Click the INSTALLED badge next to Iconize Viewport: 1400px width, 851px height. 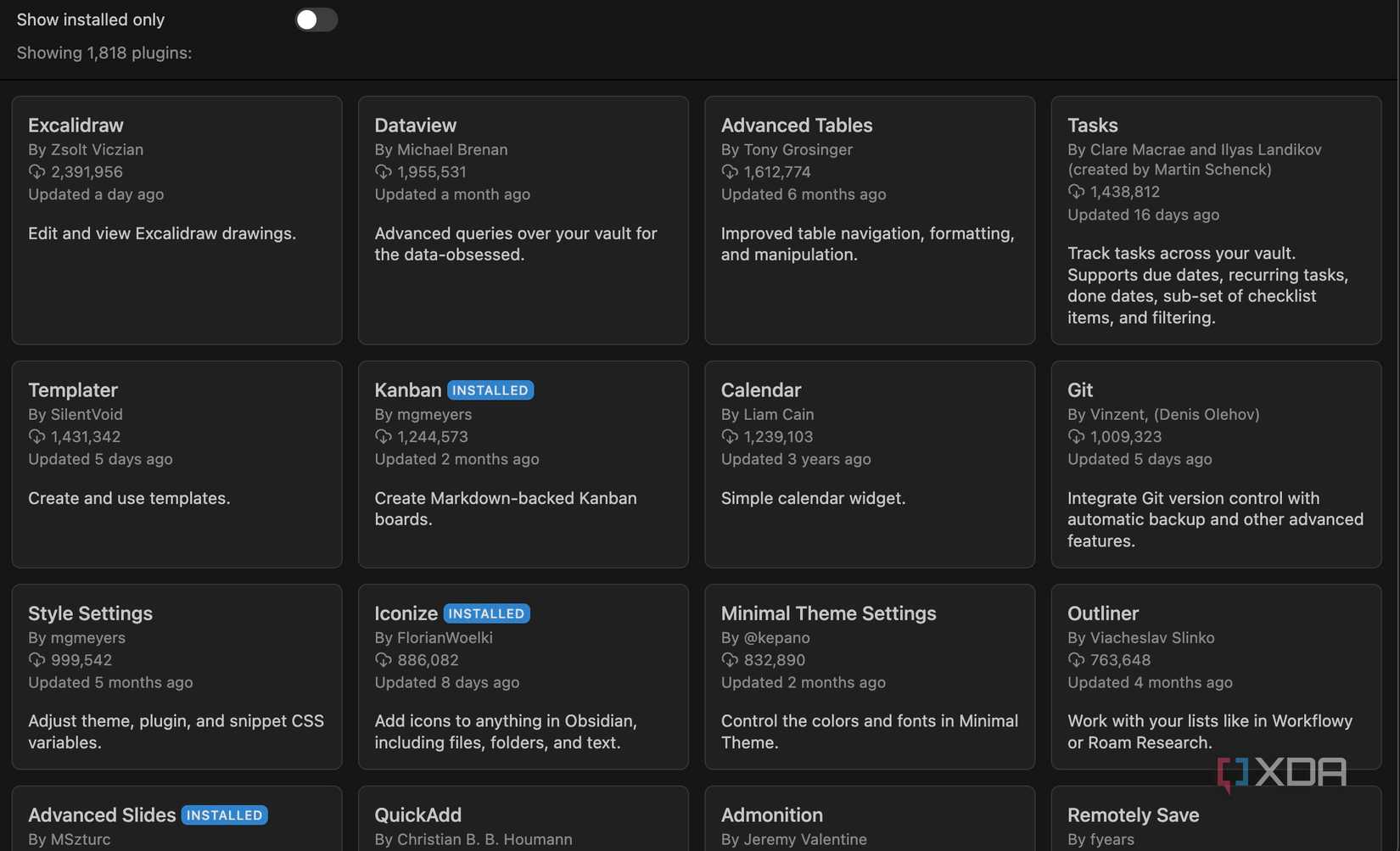pyautogui.click(x=487, y=613)
